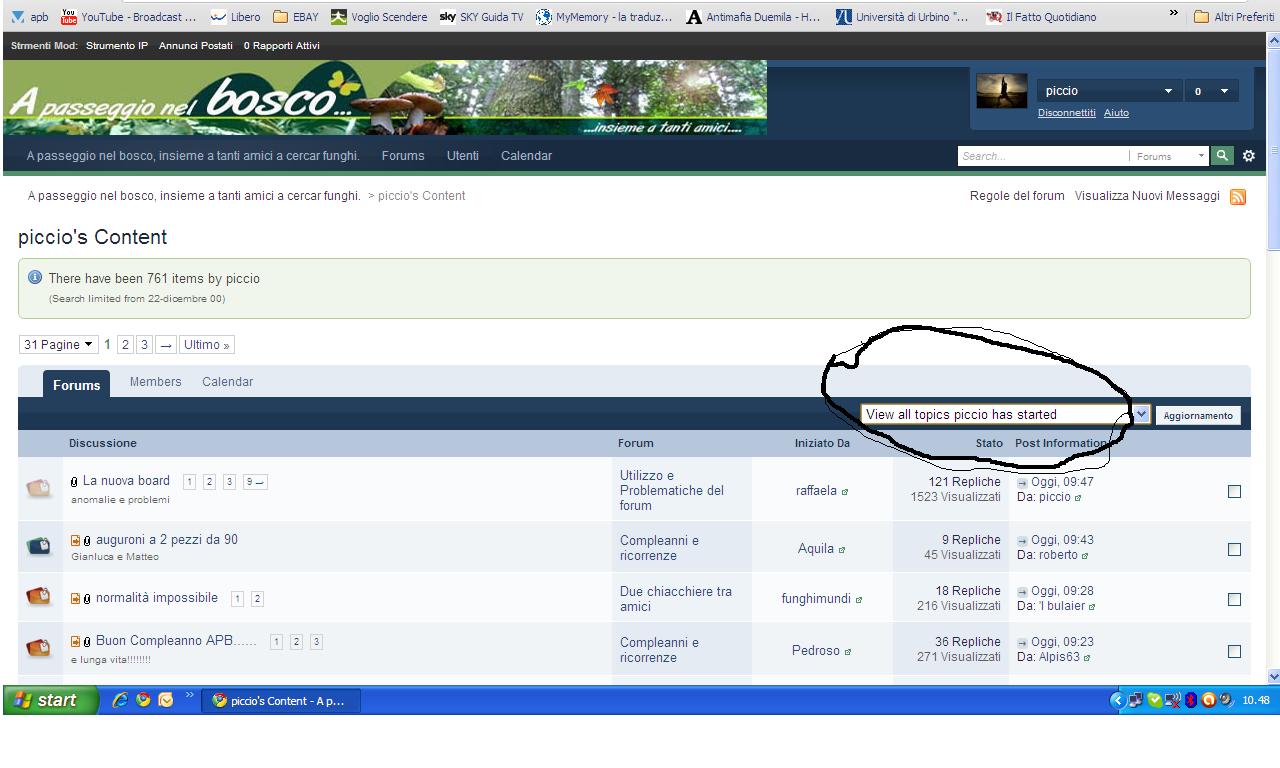This screenshot has width=1280, height=768.
Task: Click the next page arrow in pagination
Action: [166, 345]
